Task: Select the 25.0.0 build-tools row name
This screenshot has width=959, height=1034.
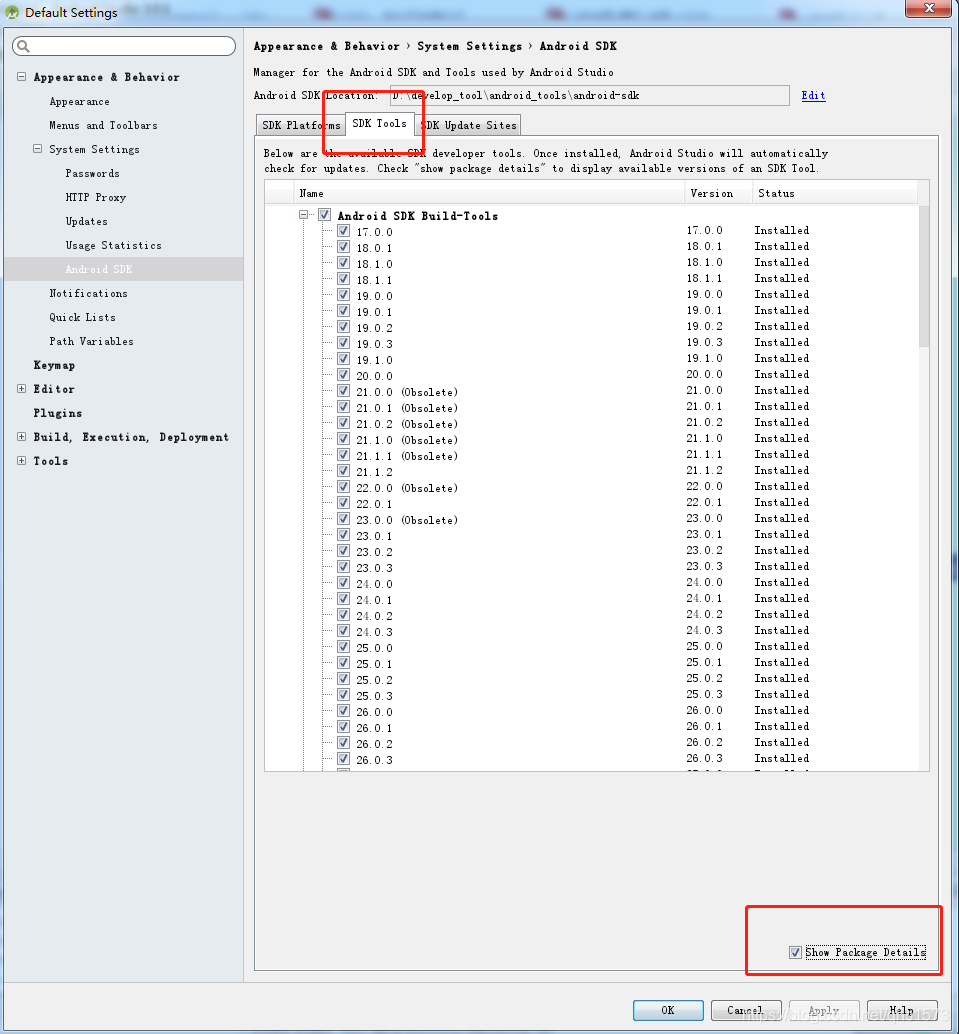Action: [375, 648]
